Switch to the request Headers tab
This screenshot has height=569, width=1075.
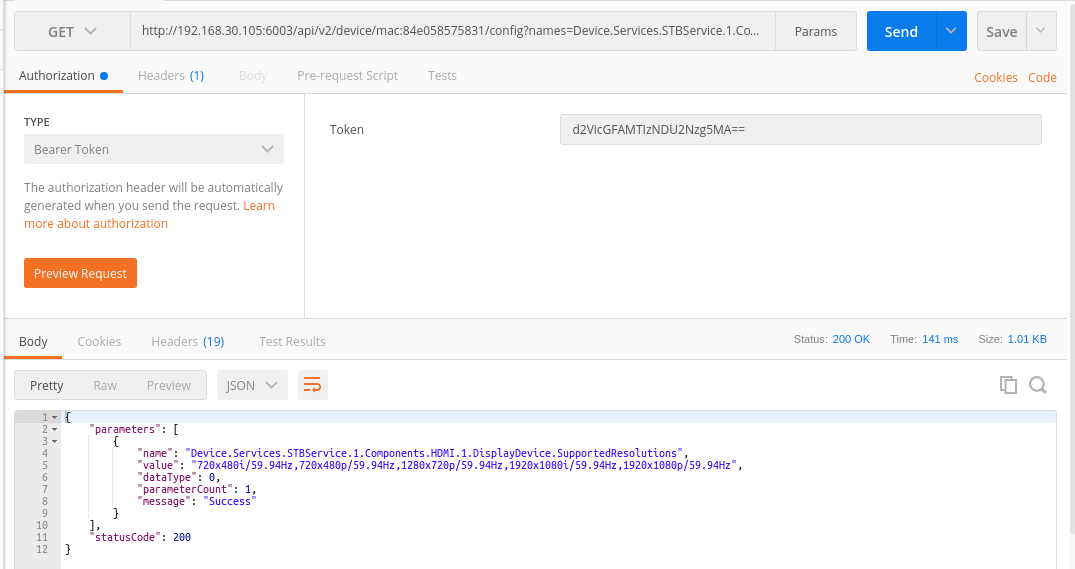tap(170, 76)
